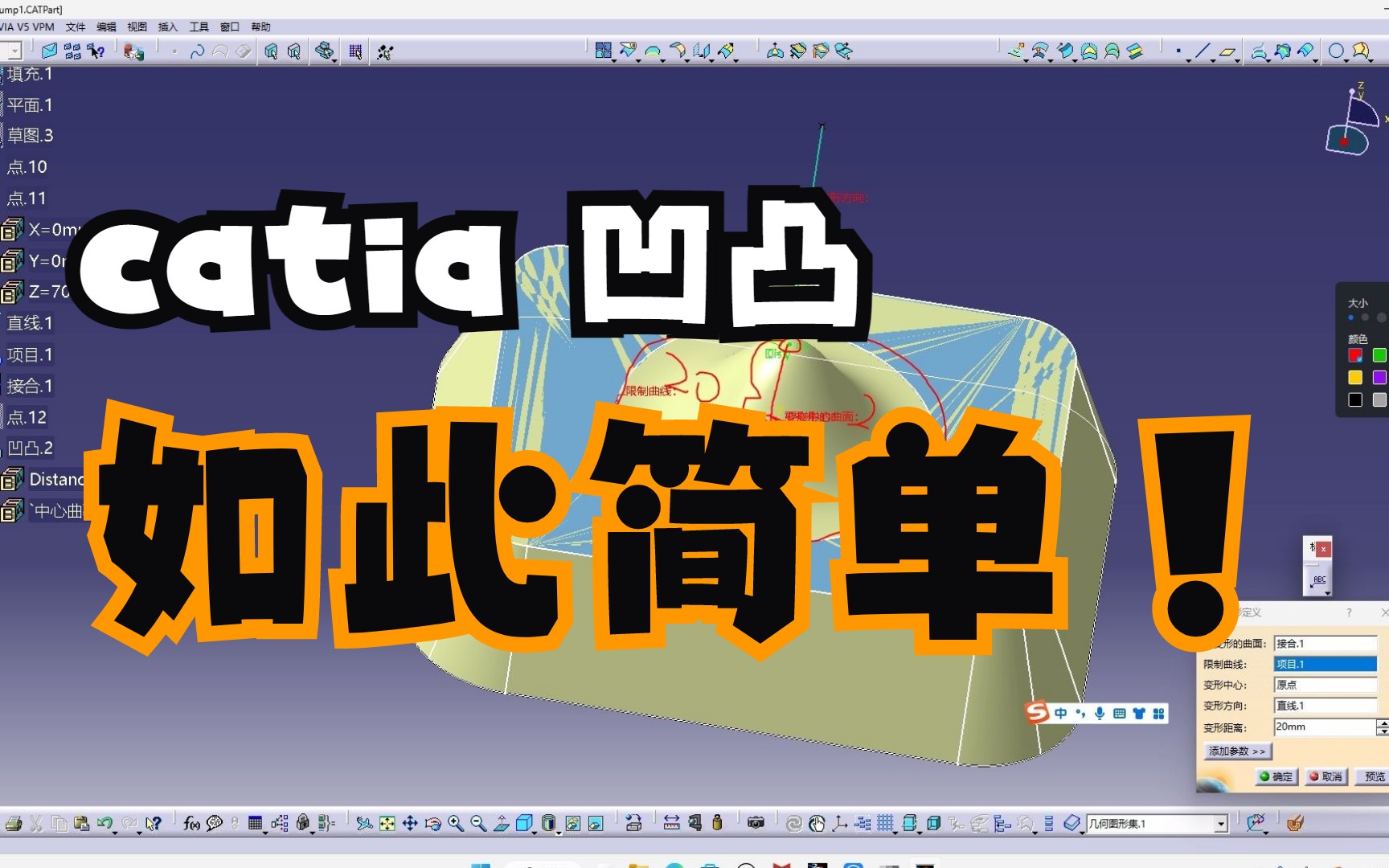The height and width of the screenshot is (868, 1389).
Task: Click the Fly mode airplane icon
Action: (x=364, y=823)
